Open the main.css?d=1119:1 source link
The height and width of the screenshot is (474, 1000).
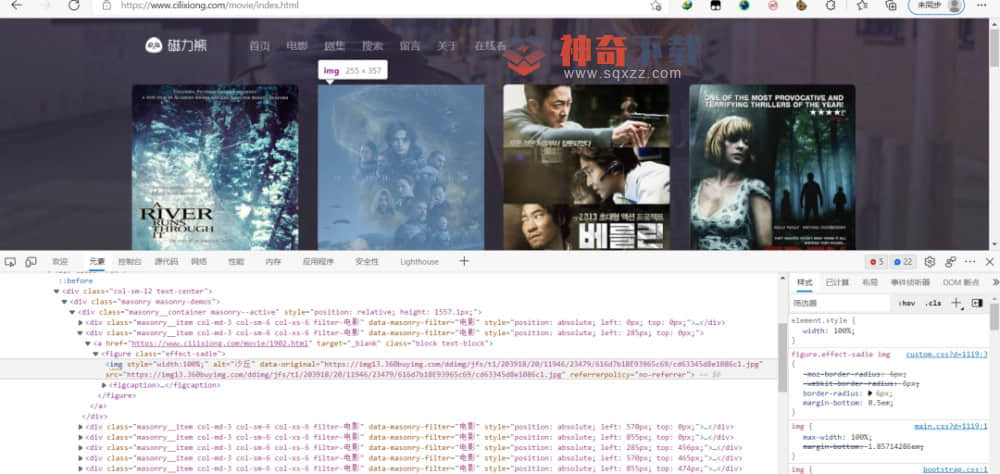[x=951, y=426]
